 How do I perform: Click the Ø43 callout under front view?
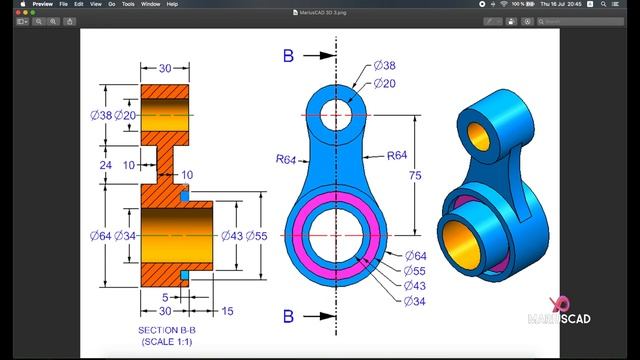click(414, 286)
